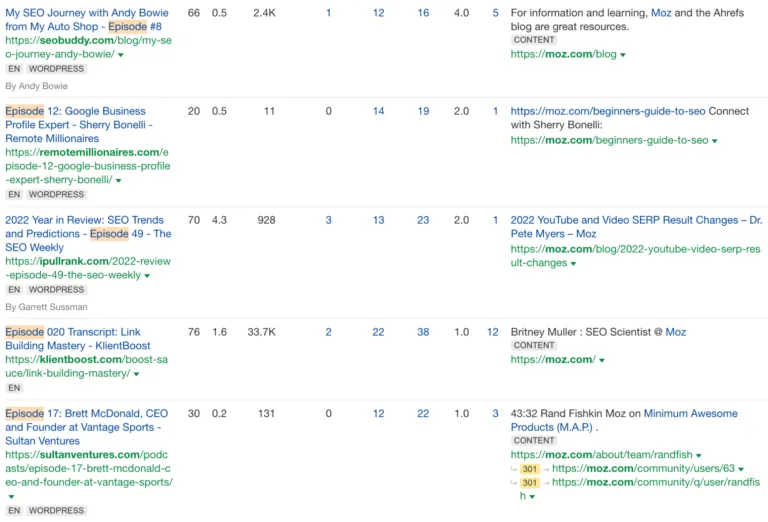
Task: Select traffic value 928
Action: click(x=266, y=220)
